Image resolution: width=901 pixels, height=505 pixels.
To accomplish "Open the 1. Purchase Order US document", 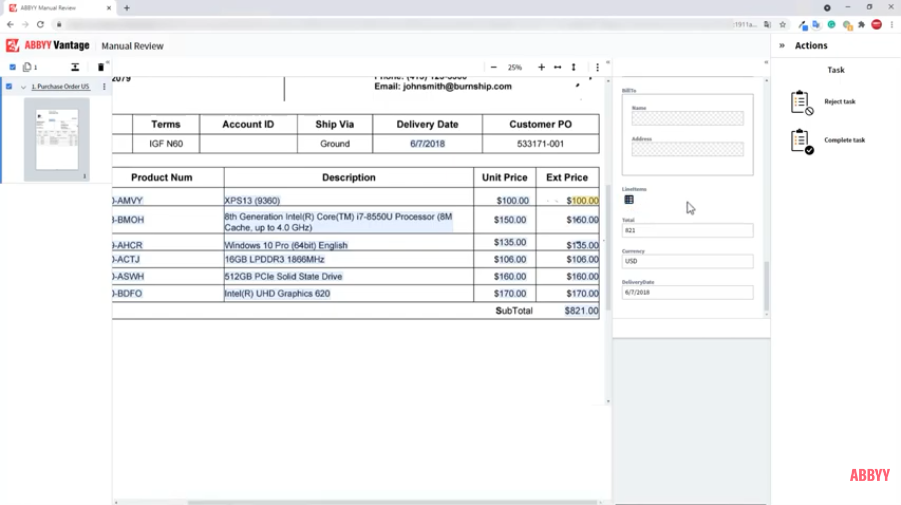I will tap(60, 87).
